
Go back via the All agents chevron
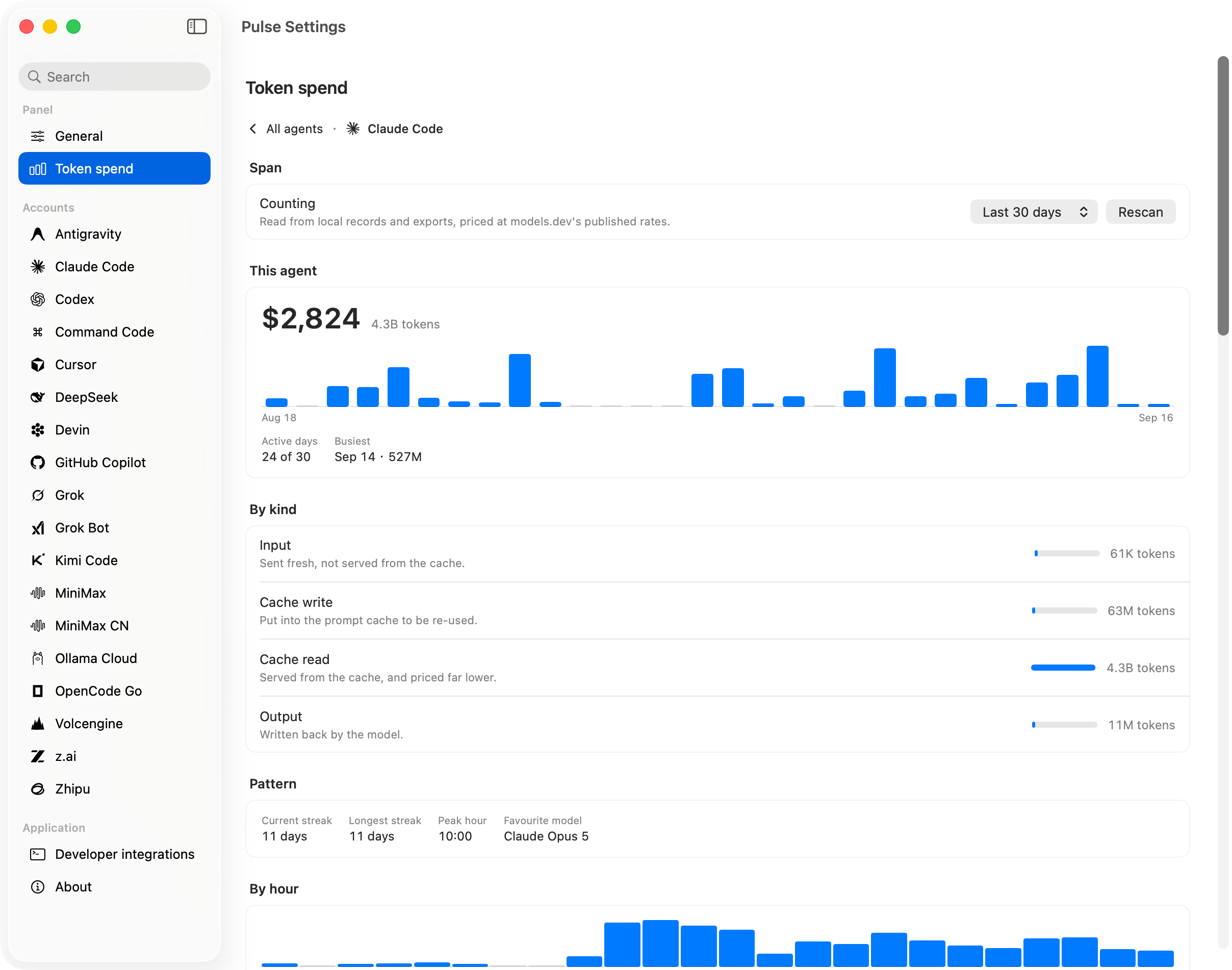(253, 129)
